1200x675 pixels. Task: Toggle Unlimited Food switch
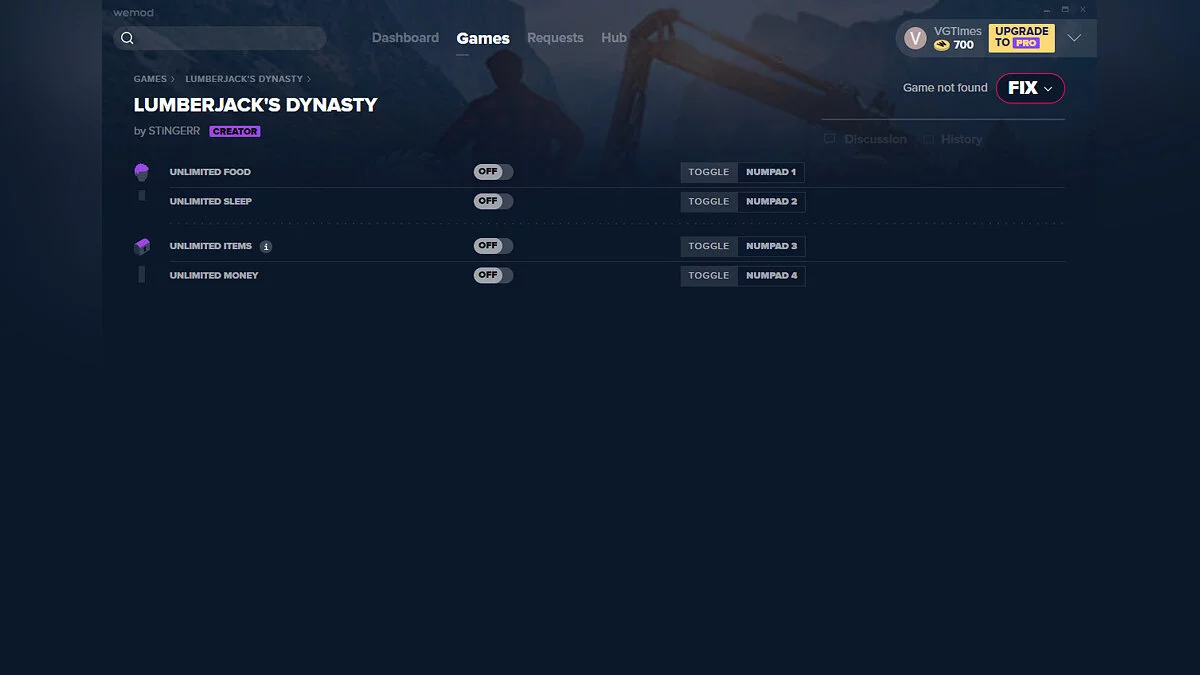tap(493, 172)
